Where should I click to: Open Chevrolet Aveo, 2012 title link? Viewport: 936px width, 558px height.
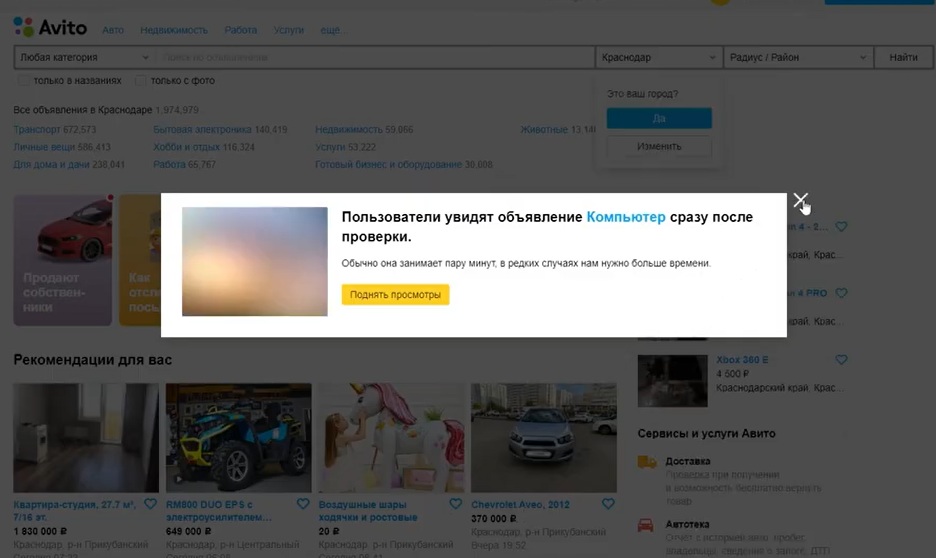(520, 505)
